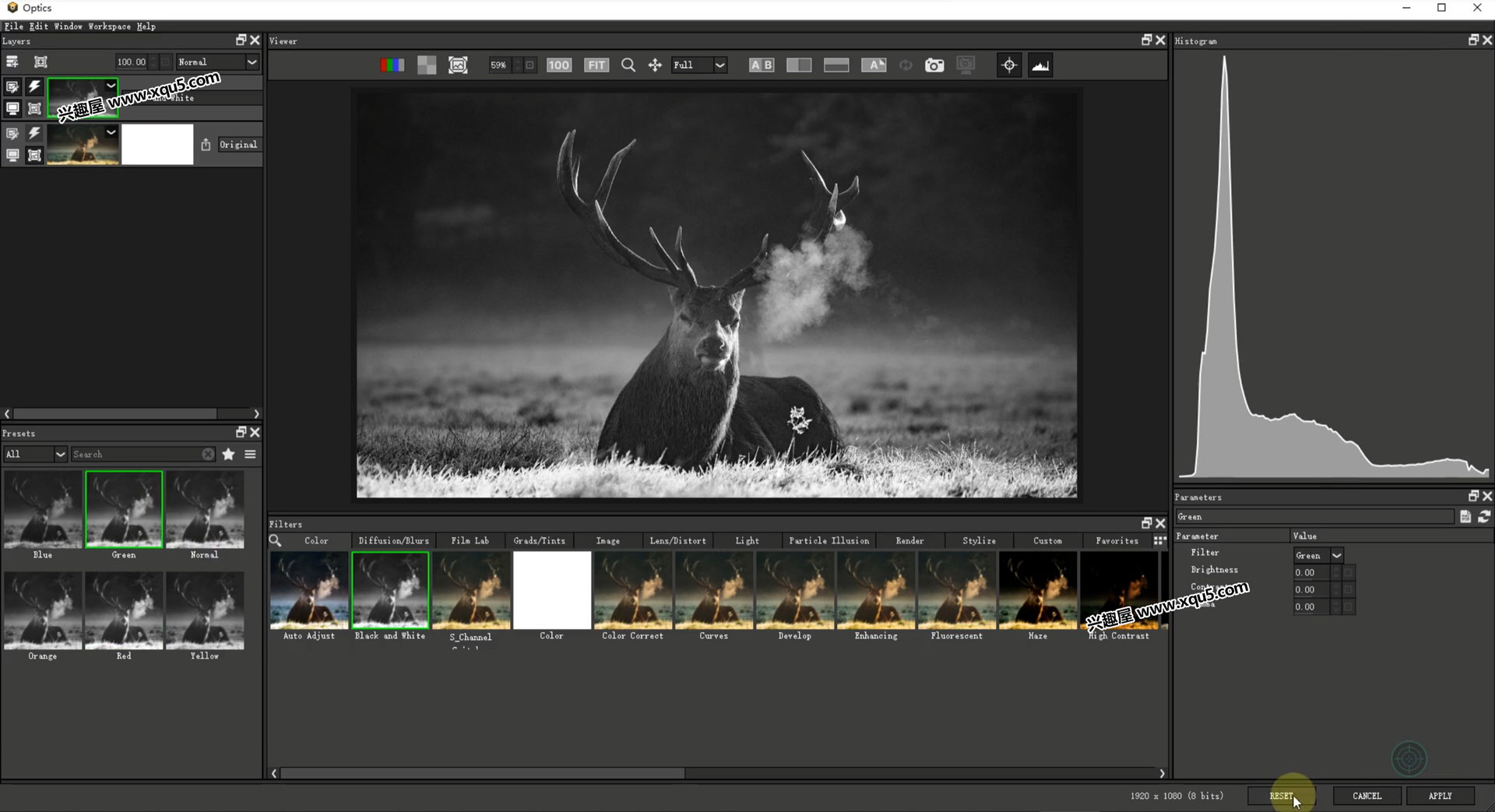Click the show mask overlay icon in Viewer
The width and height of the screenshot is (1495, 812).
click(458, 65)
